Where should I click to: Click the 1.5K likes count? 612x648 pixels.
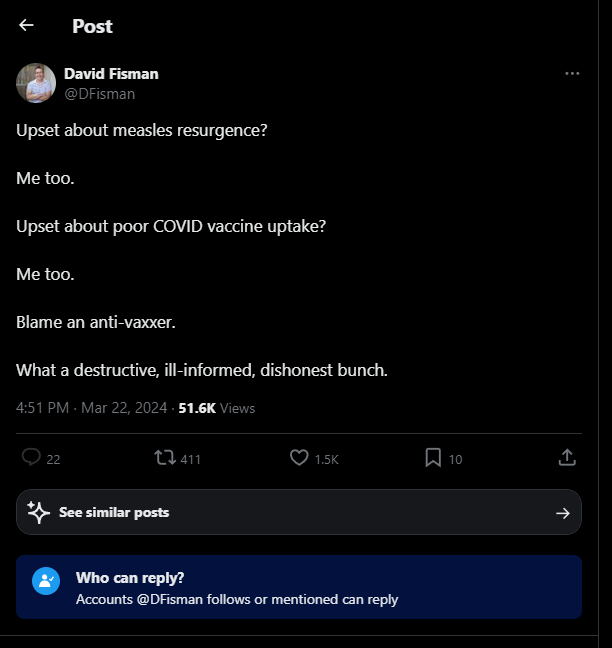click(327, 460)
